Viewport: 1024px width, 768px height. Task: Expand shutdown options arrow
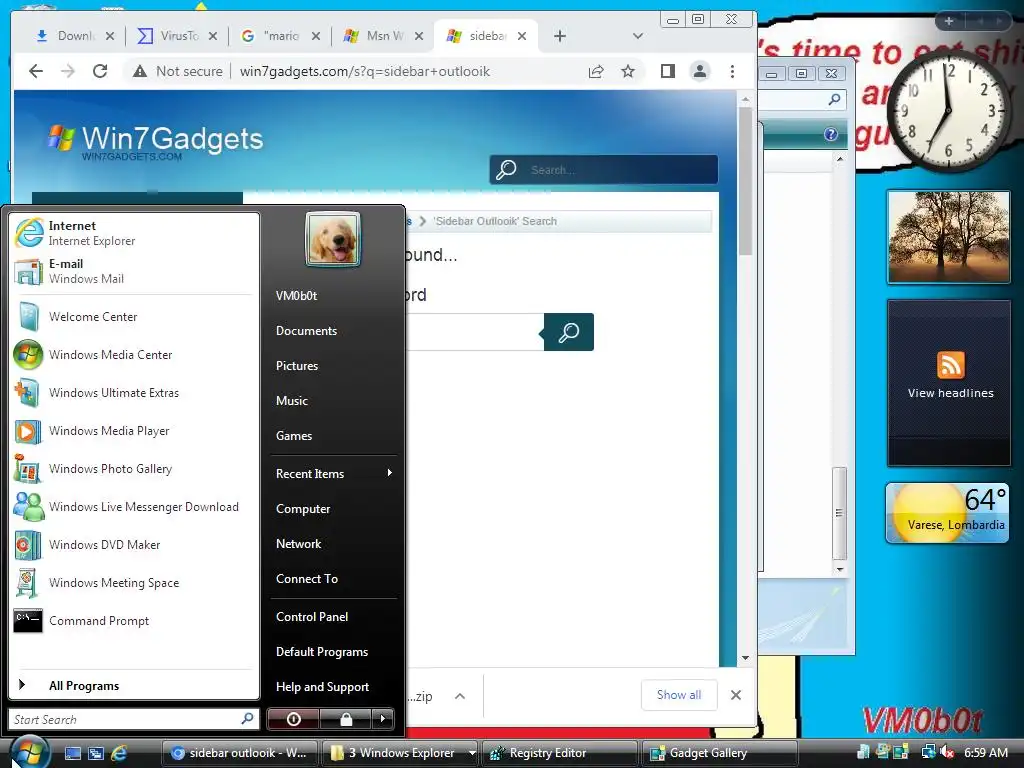(383, 719)
